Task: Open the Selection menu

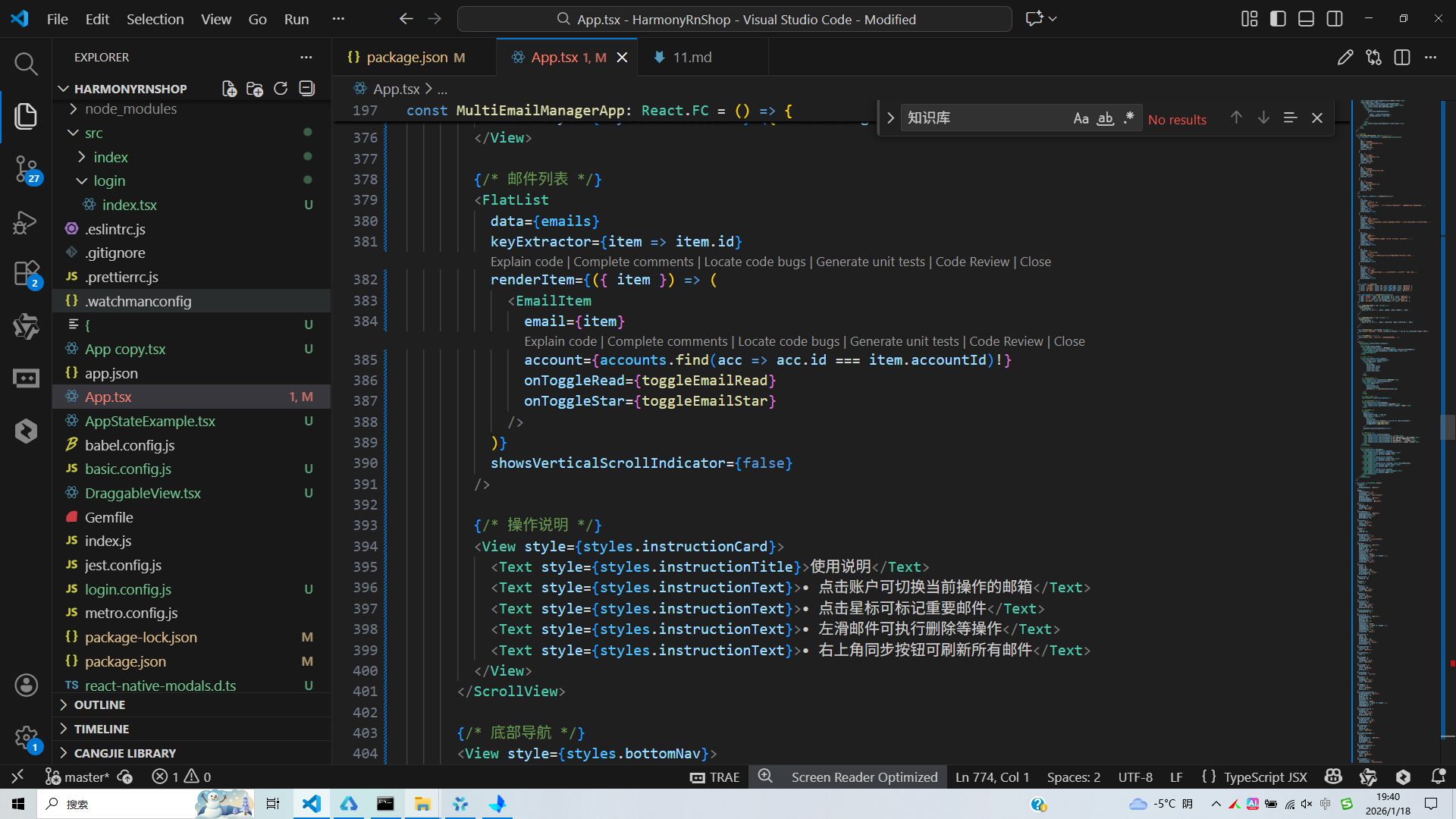Action: pos(155,19)
